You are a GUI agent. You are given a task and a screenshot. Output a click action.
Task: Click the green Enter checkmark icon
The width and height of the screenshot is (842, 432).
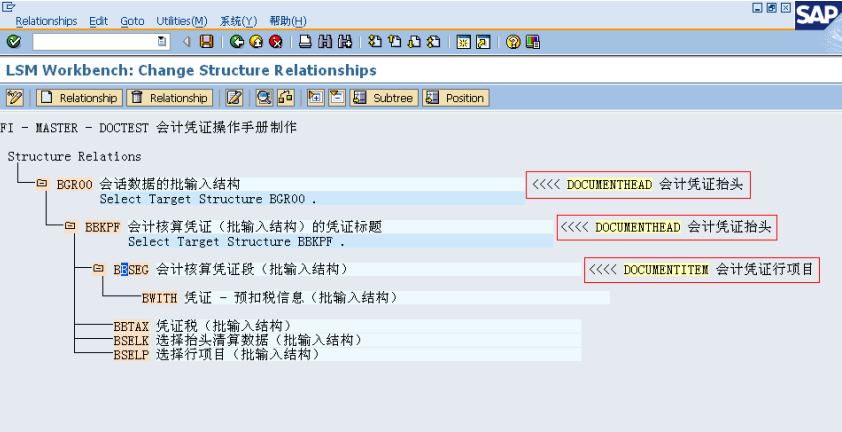pyautogui.click(x=14, y=42)
